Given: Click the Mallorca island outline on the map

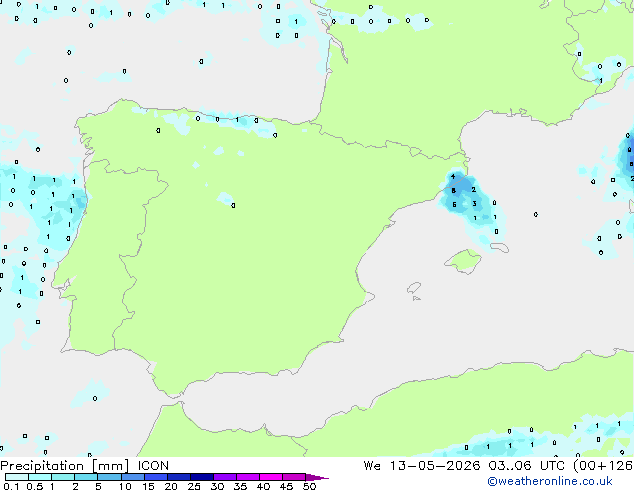Looking at the screenshot, I should tap(463, 262).
